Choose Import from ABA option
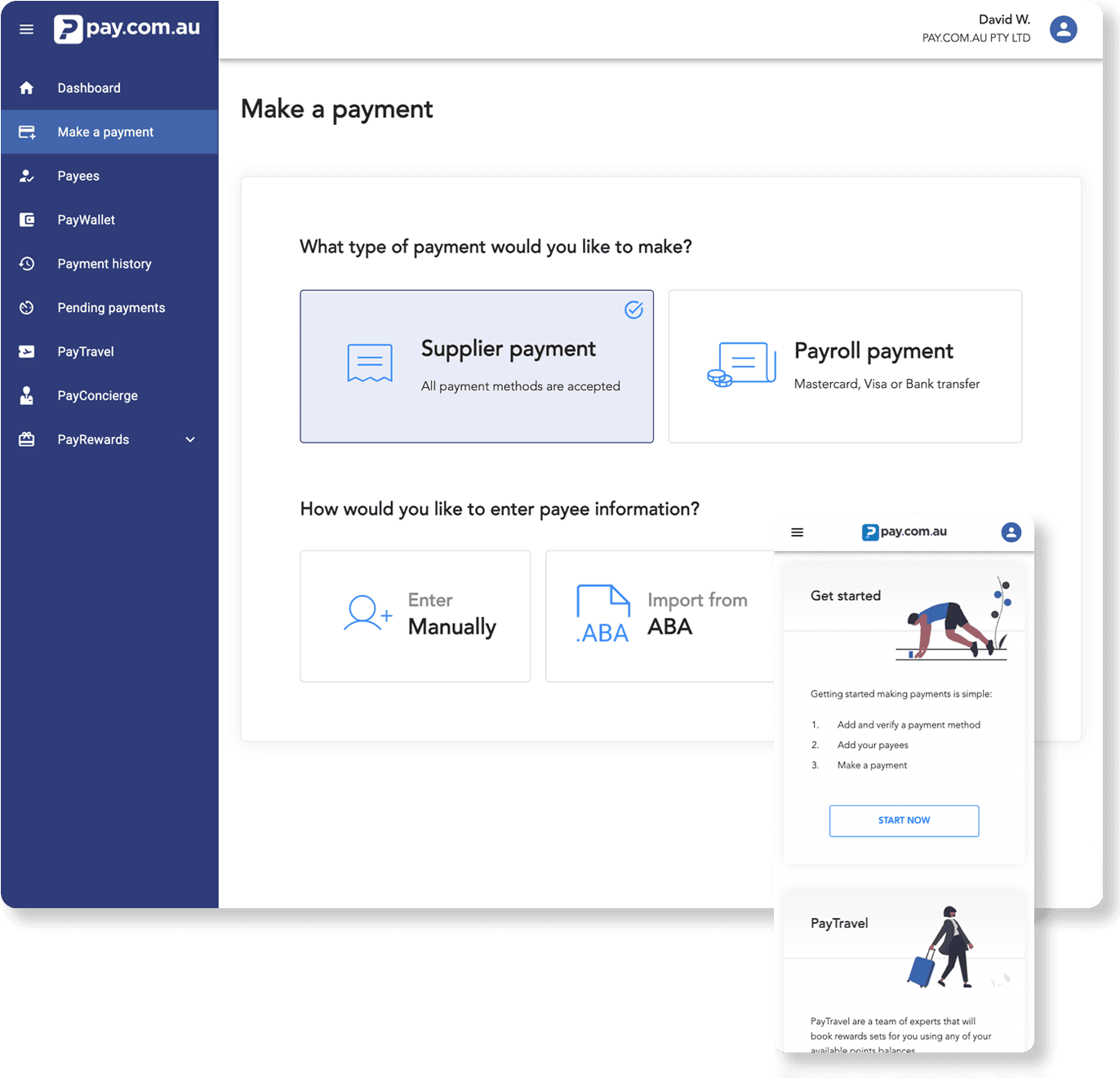This screenshot has height=1078, width=1120. coord(660,616)
